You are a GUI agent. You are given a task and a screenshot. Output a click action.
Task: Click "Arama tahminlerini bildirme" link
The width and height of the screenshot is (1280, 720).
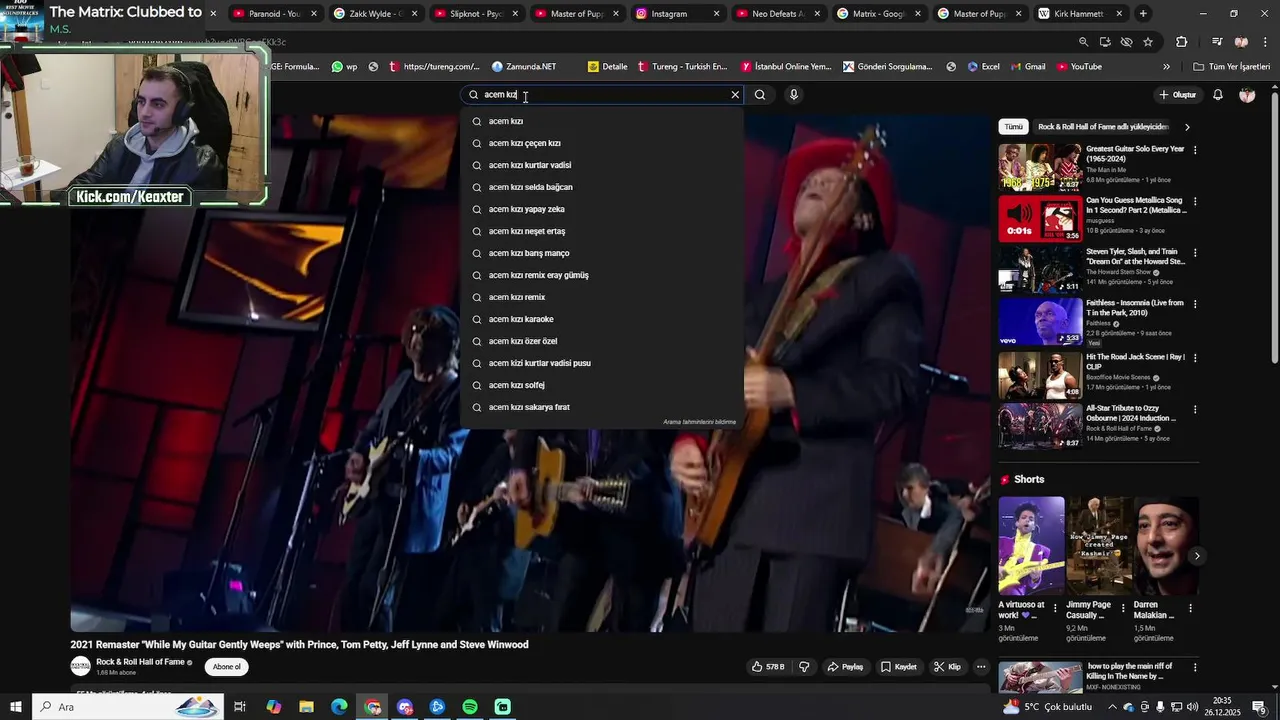tap(699, 422)
